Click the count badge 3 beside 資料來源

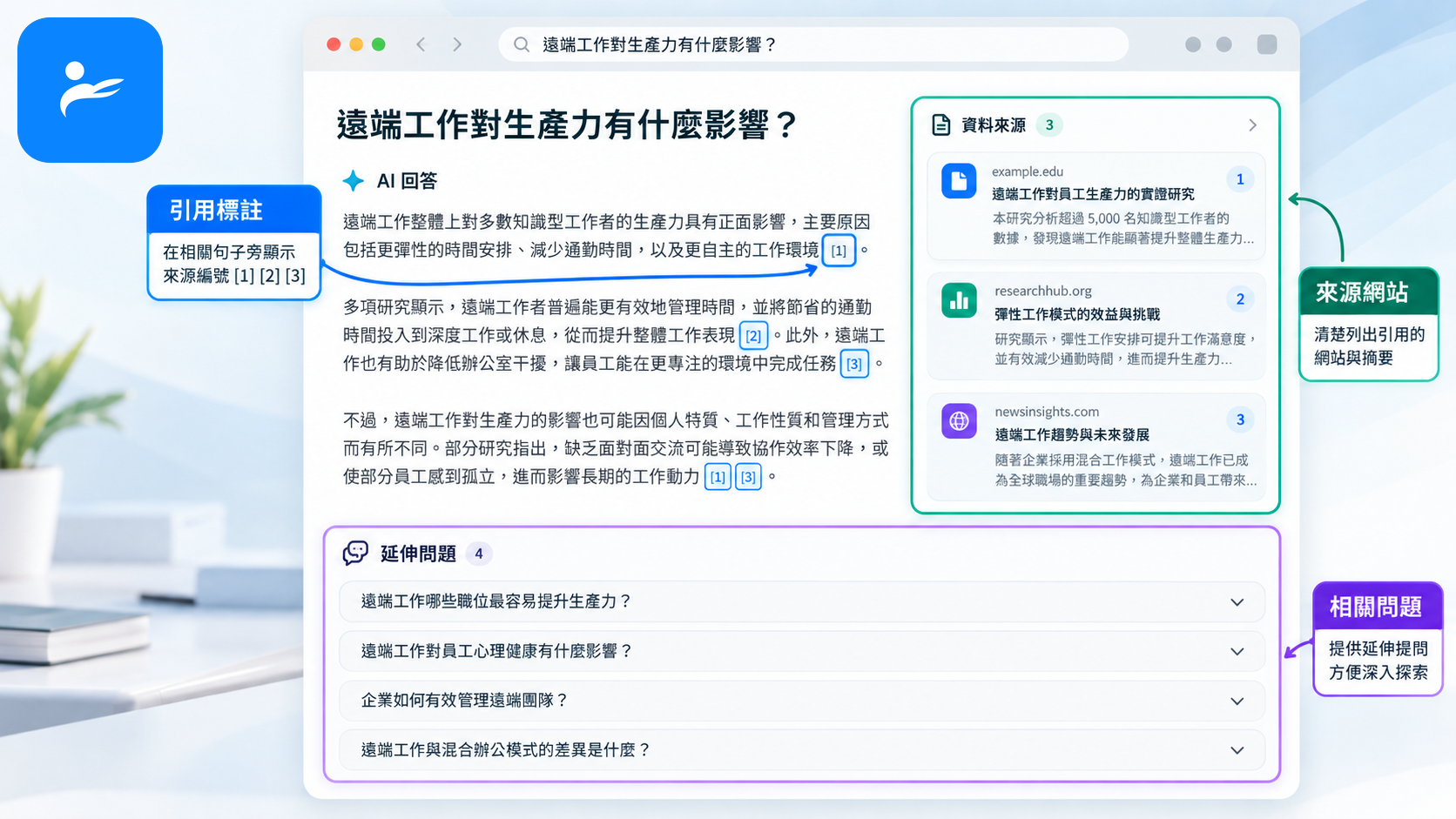tap(1049, 125)
